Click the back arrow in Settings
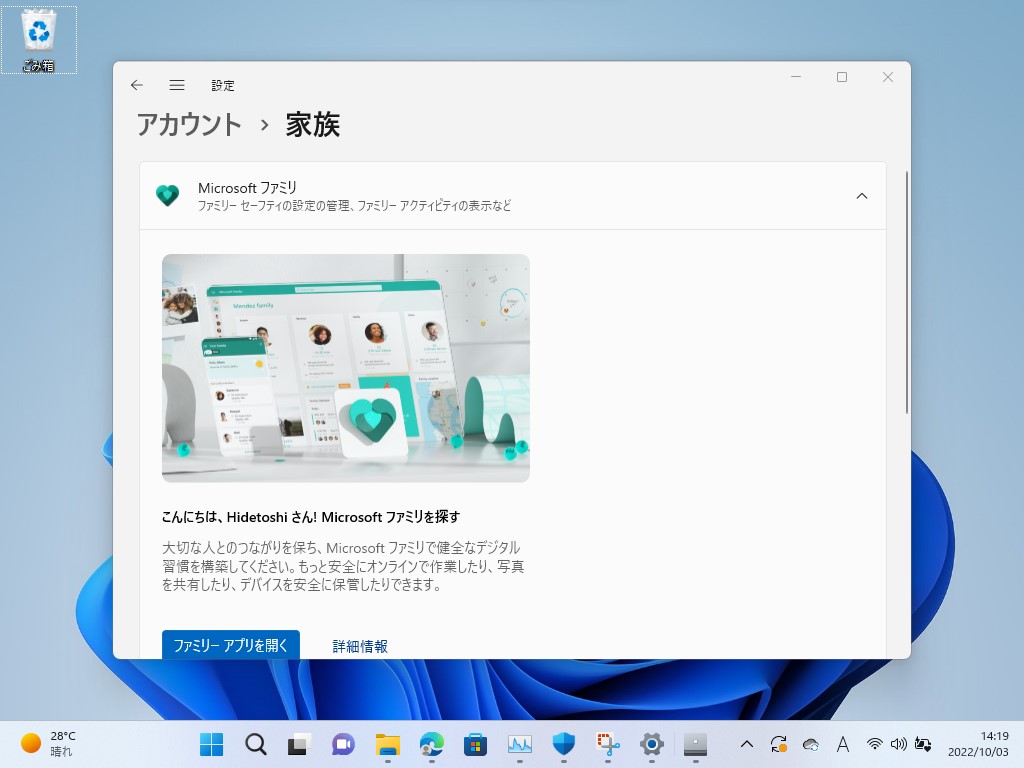 (137, 85)
